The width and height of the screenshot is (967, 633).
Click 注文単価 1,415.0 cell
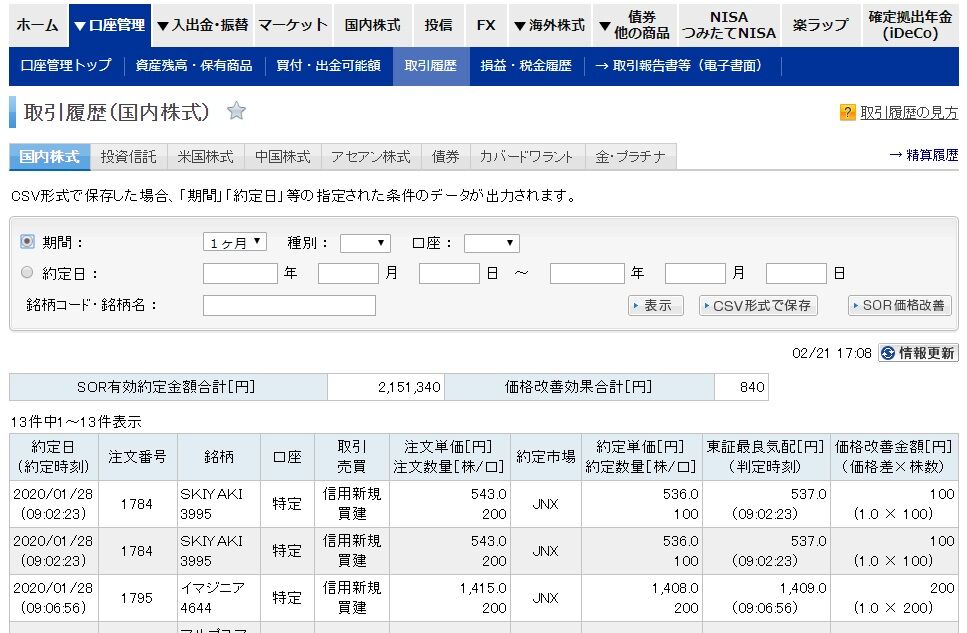pyautogui.click(x=451, y=598)
